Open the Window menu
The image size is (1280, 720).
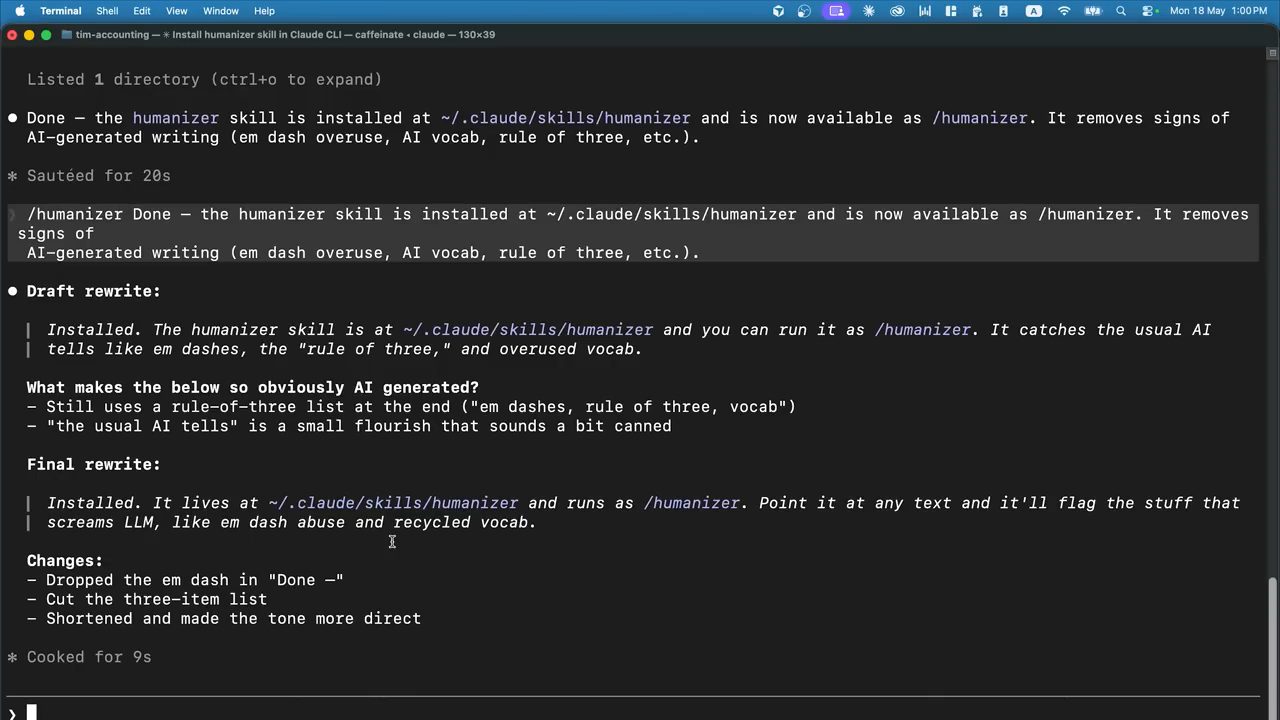(x=220, y=11)
